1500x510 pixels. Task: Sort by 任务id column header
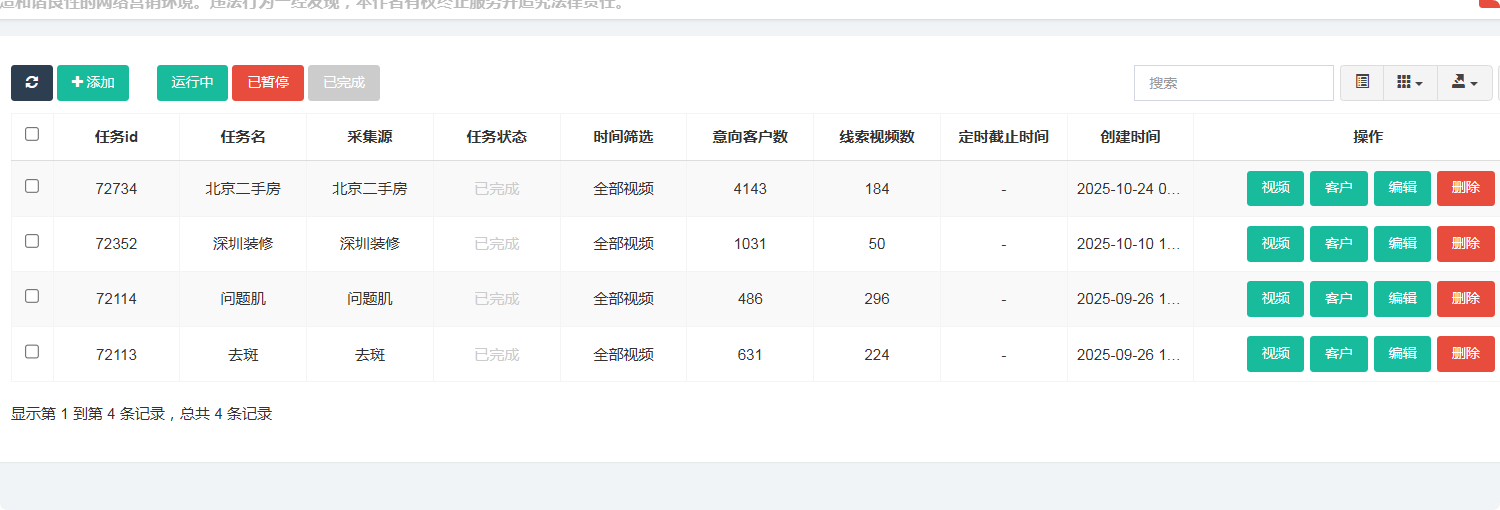(116, 137)
